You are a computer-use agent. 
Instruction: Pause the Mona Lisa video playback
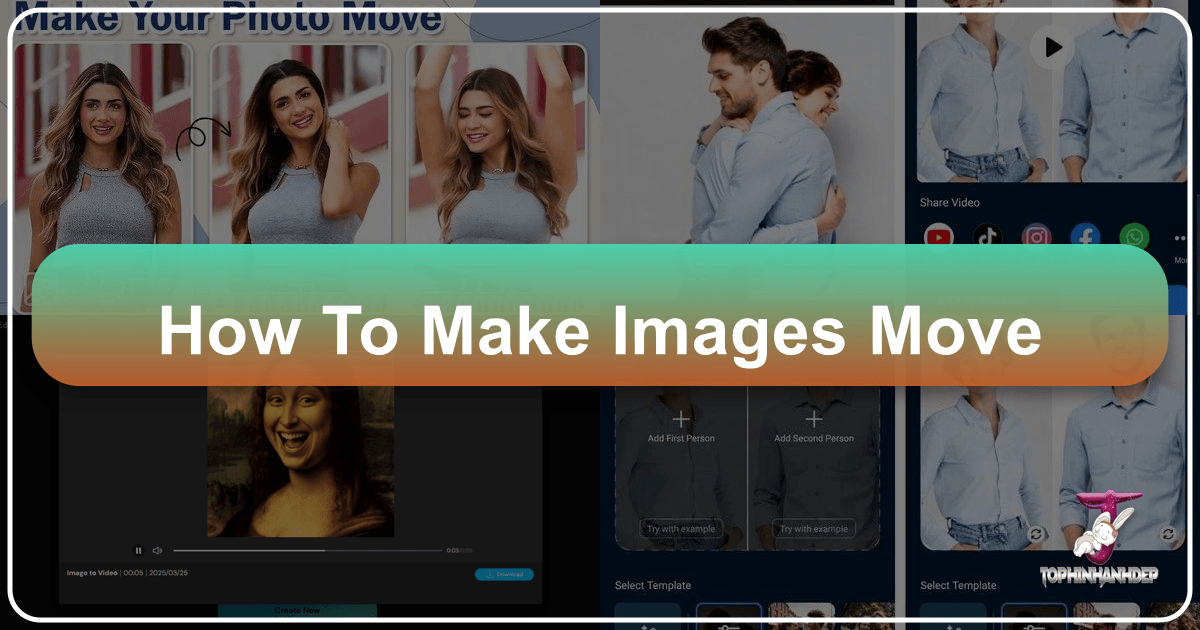coord(138,550)
